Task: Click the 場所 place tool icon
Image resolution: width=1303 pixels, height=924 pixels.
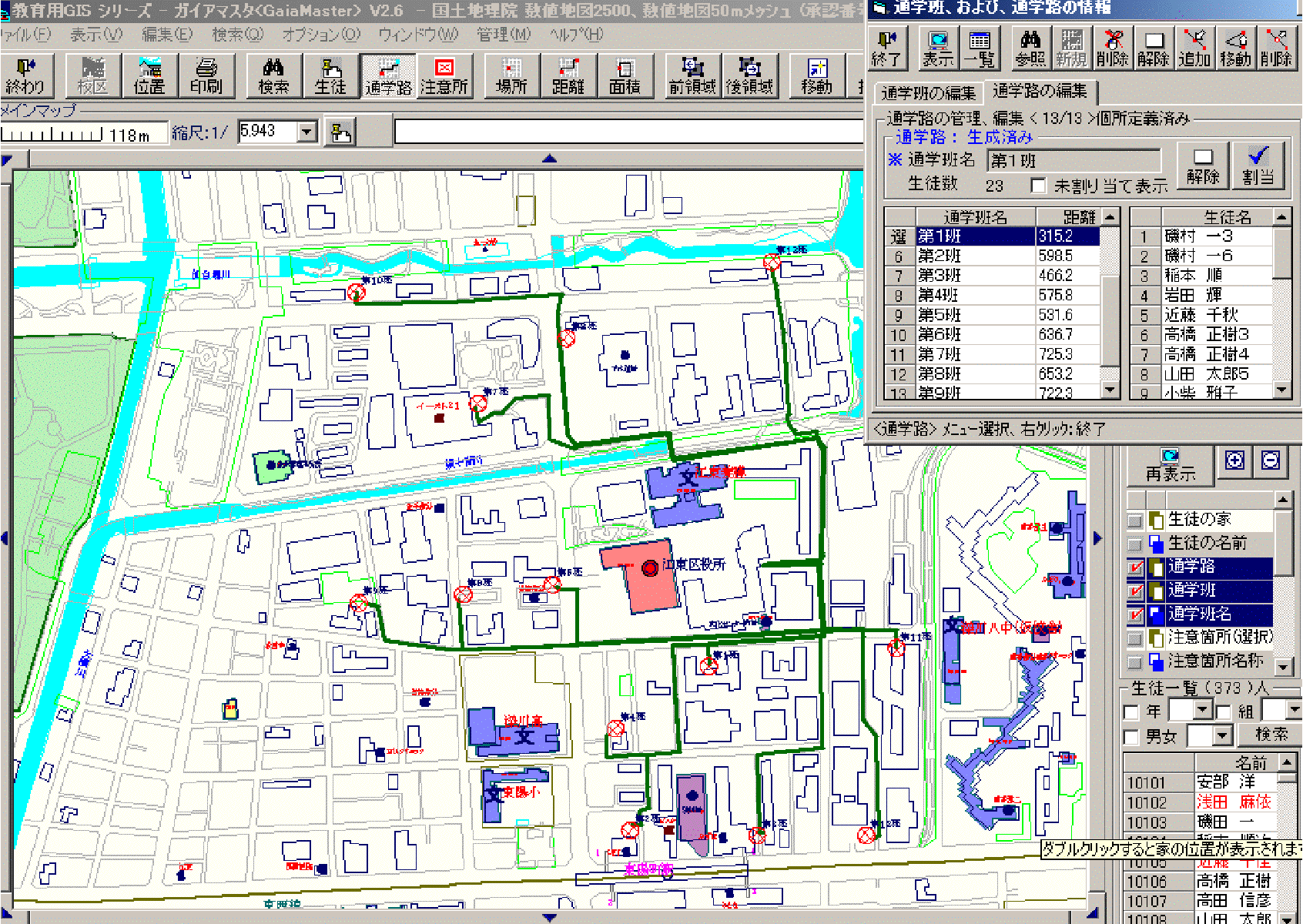Action: (x=511, y=75)
